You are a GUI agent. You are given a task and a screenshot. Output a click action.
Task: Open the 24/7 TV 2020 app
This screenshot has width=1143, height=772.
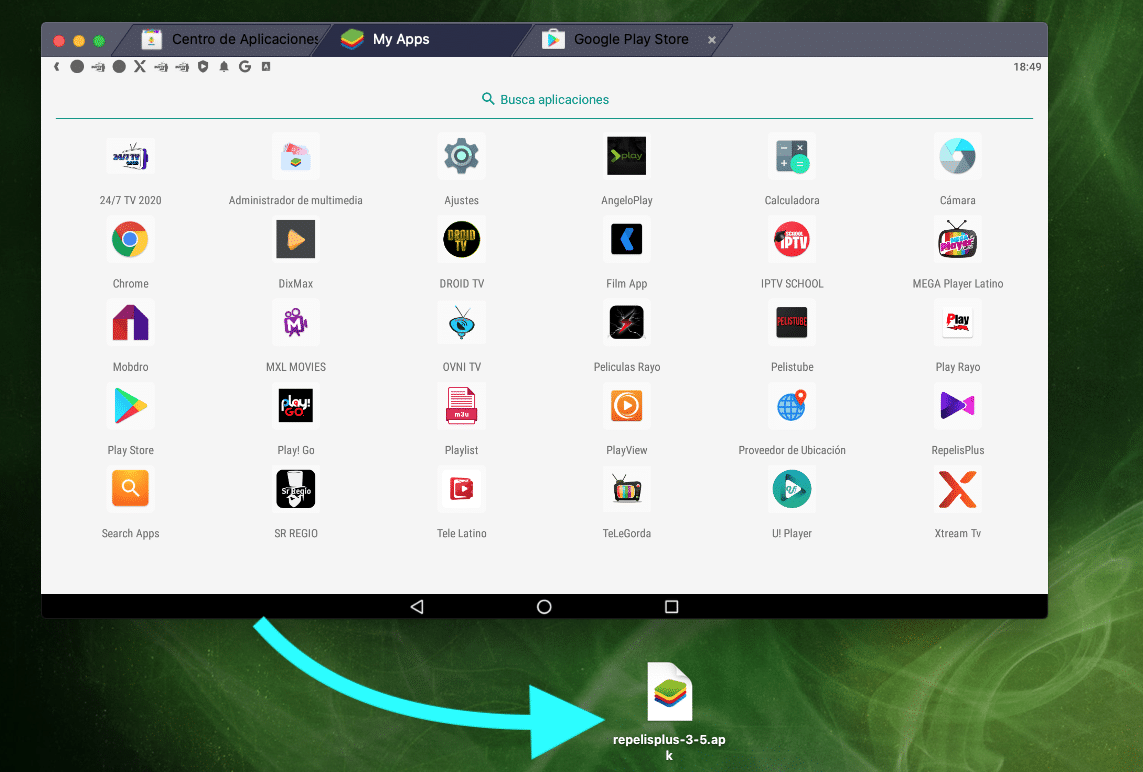pos(130,157)
